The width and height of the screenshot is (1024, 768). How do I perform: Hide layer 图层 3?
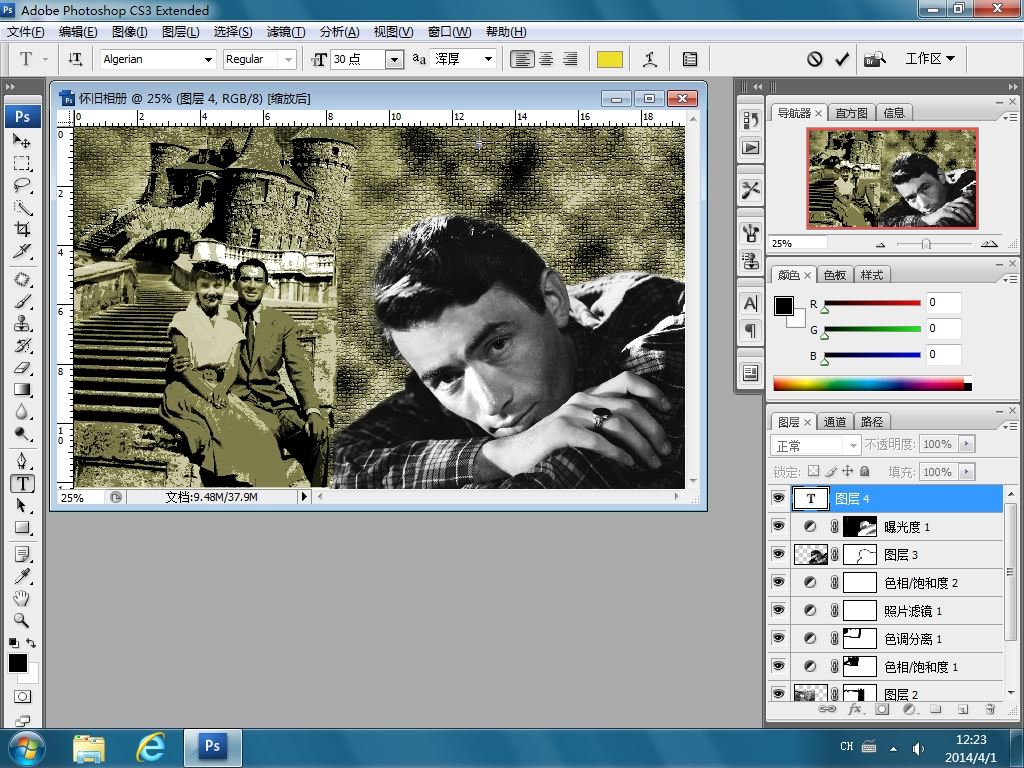coord(778,554)
